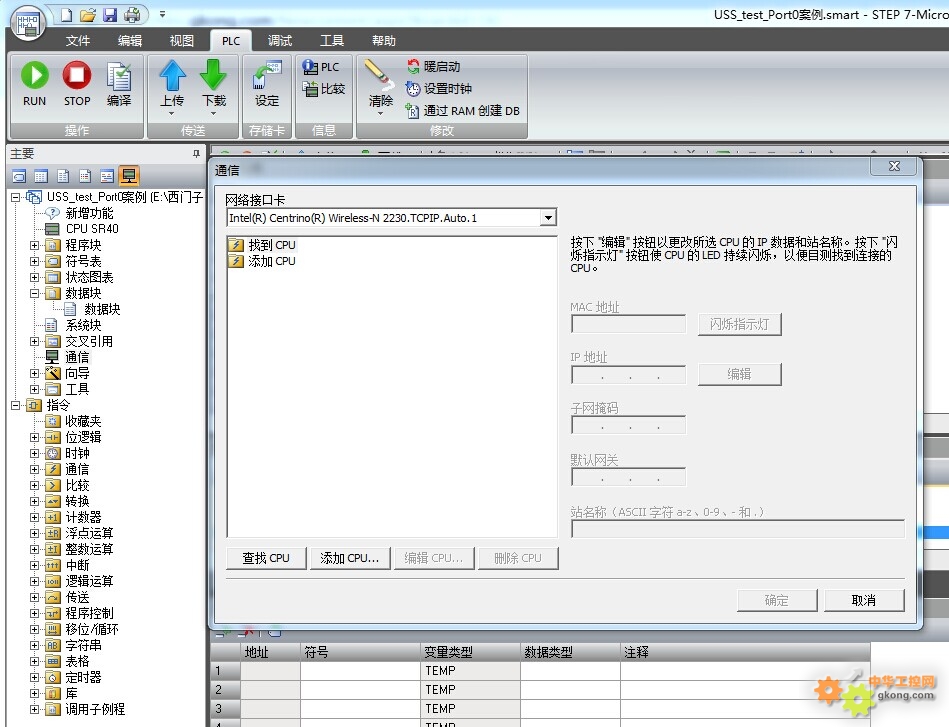949x727 pixels.
Task: Expand the 程序块 tree node
Action: pyautogui.click(x=34, y=245)
